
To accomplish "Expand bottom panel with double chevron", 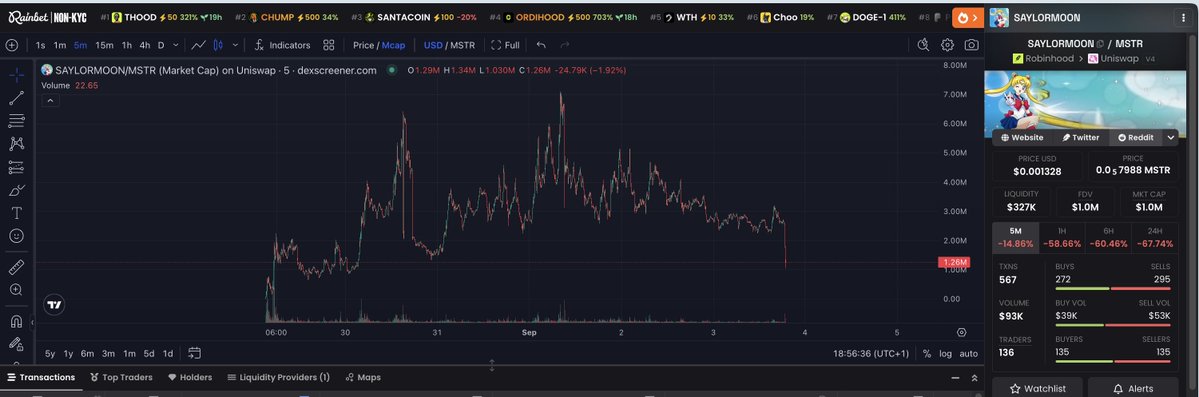I will [974, 378].
